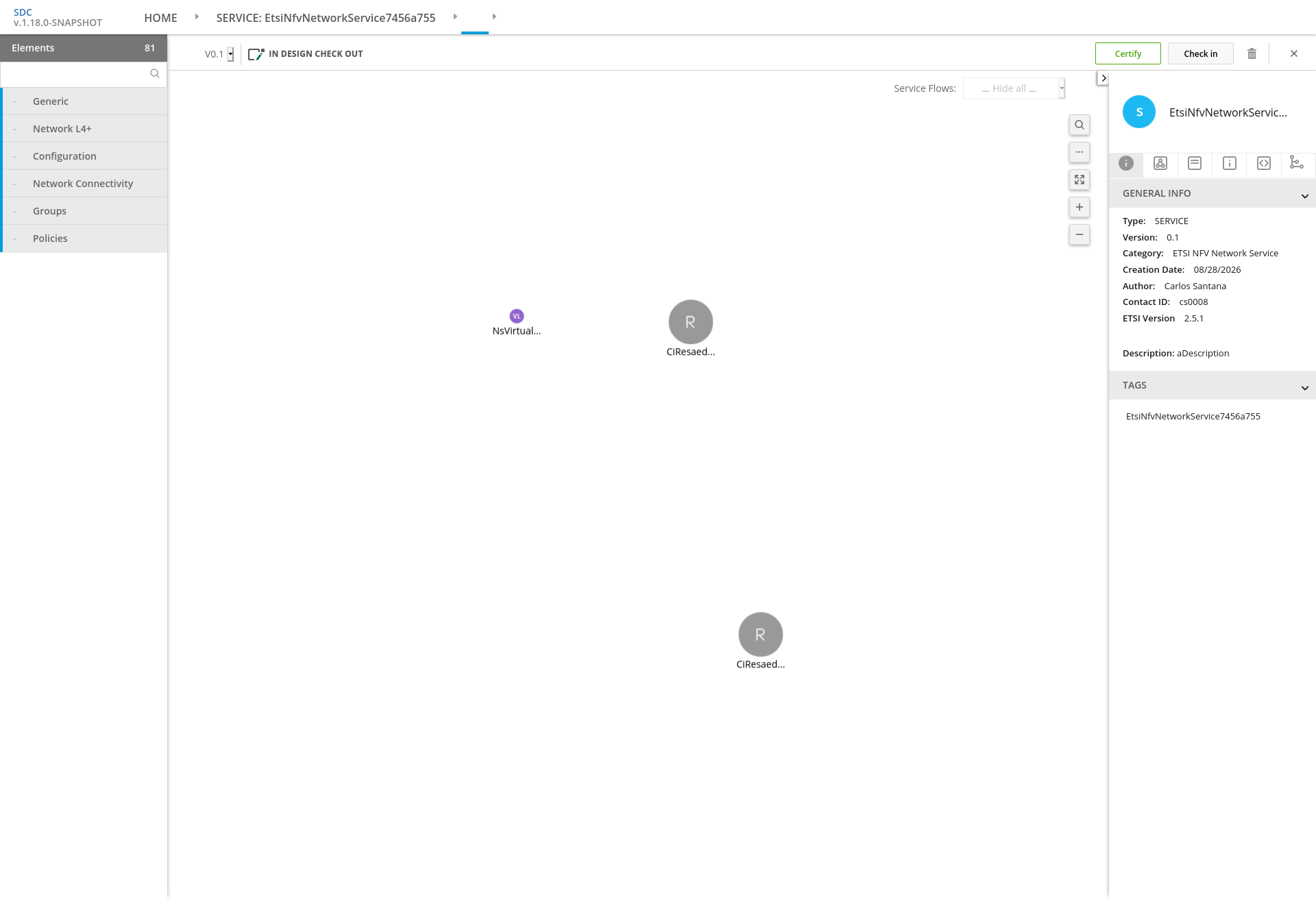
Task: Delete the service using trash icon
Action: click(x=1252, y=53)
